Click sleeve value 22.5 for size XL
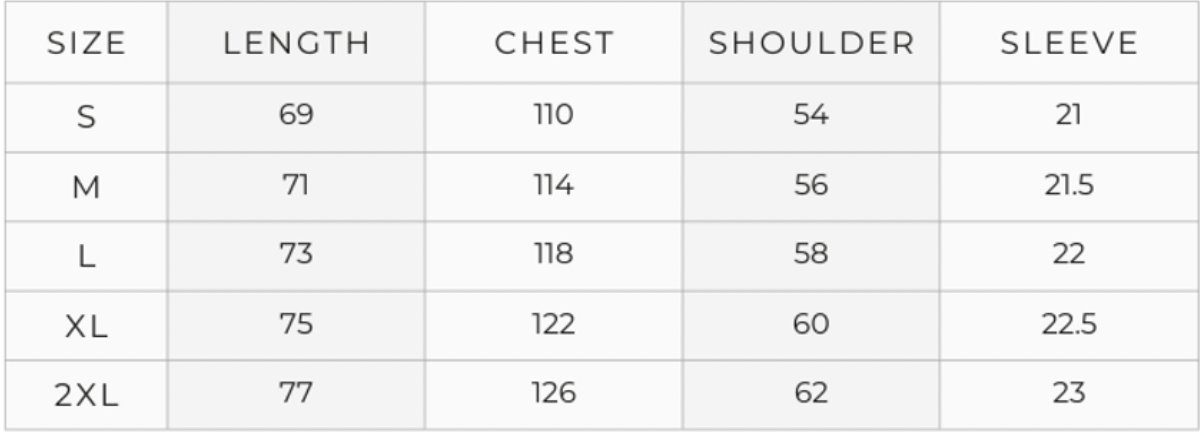 pos(1068,325)
